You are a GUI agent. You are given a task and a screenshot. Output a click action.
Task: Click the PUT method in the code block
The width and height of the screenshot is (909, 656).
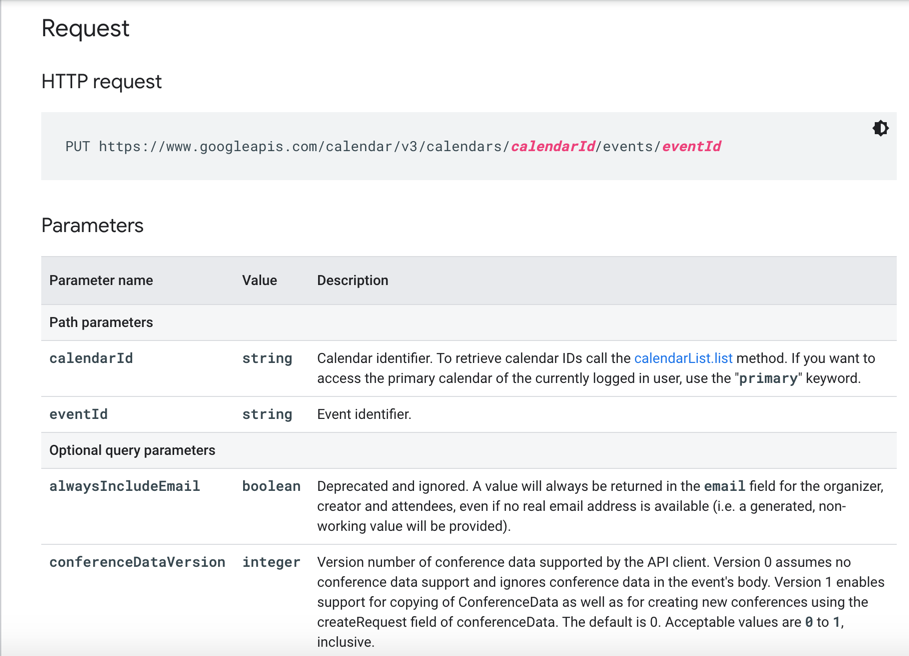click(77, 146)
